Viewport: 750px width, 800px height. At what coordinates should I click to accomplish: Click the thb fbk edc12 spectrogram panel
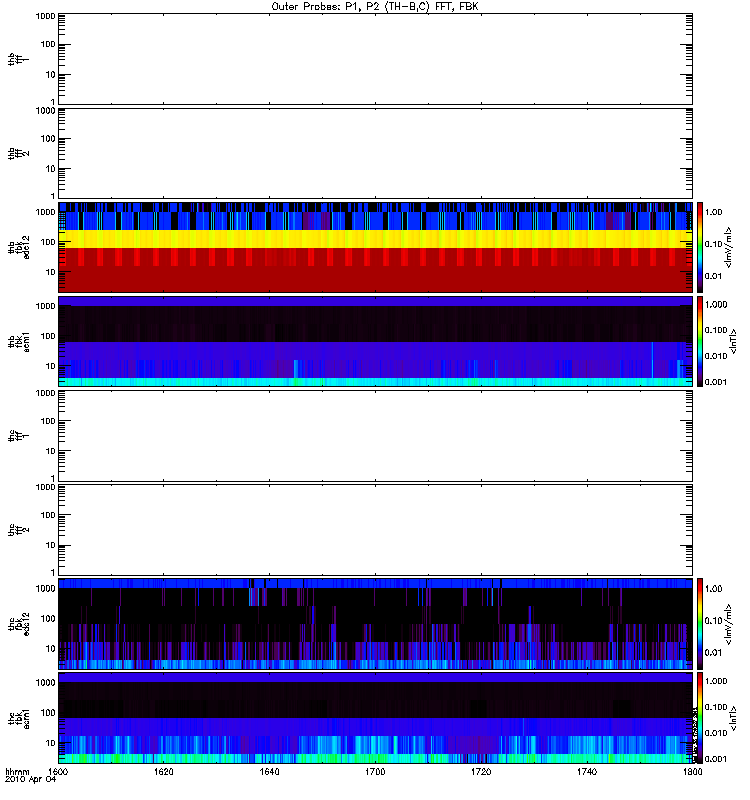[376, 247]
